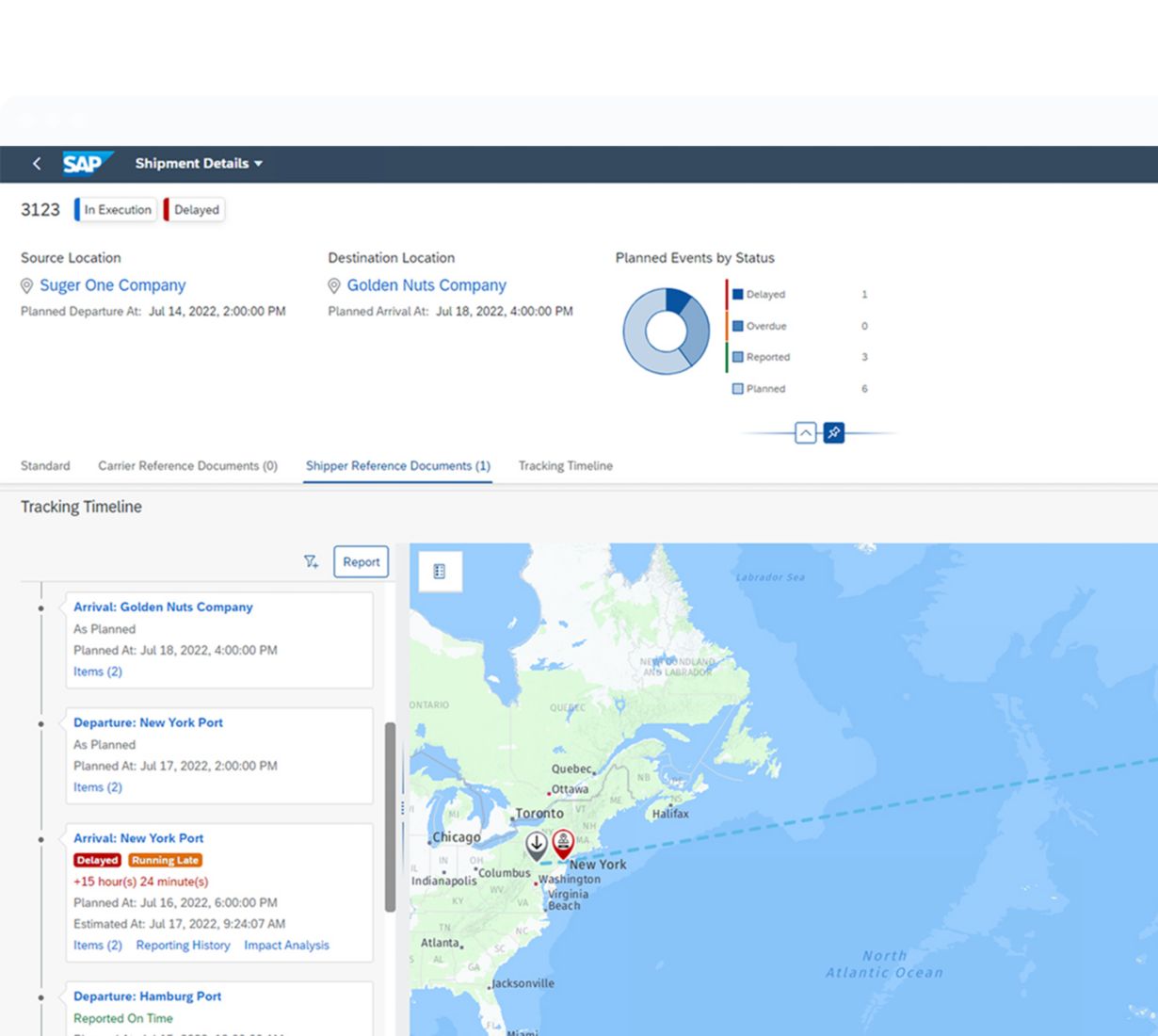The width and height of the screenshot is (1158, 1036).
Task: Switch to the Tracking Timeline tab
Action: coord(565,466)
